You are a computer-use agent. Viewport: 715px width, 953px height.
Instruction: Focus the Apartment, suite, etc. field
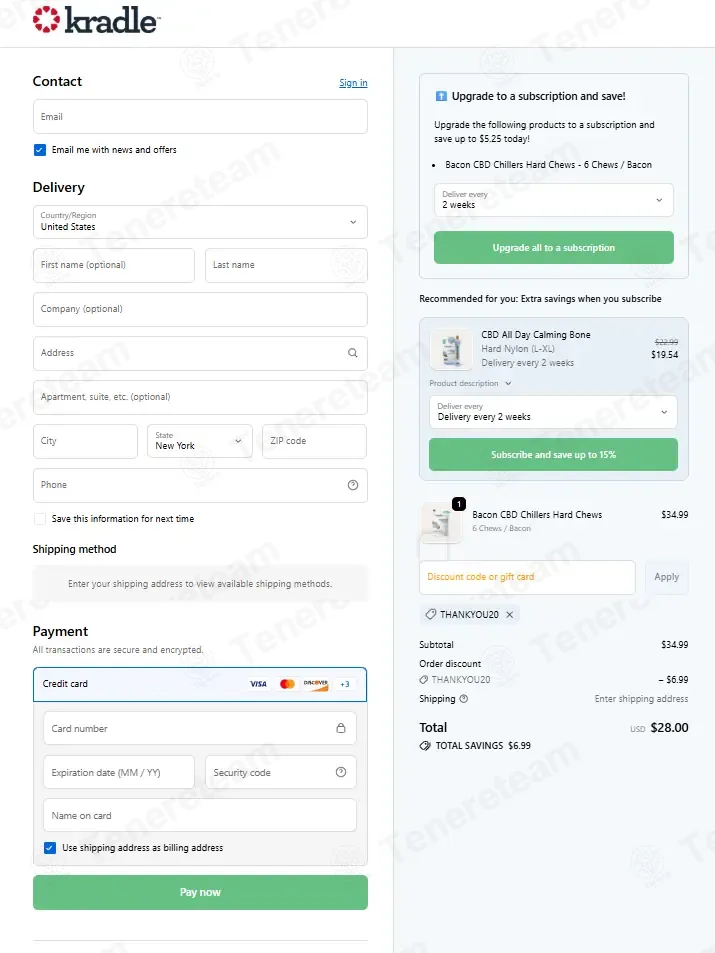(x=200, y=397)
